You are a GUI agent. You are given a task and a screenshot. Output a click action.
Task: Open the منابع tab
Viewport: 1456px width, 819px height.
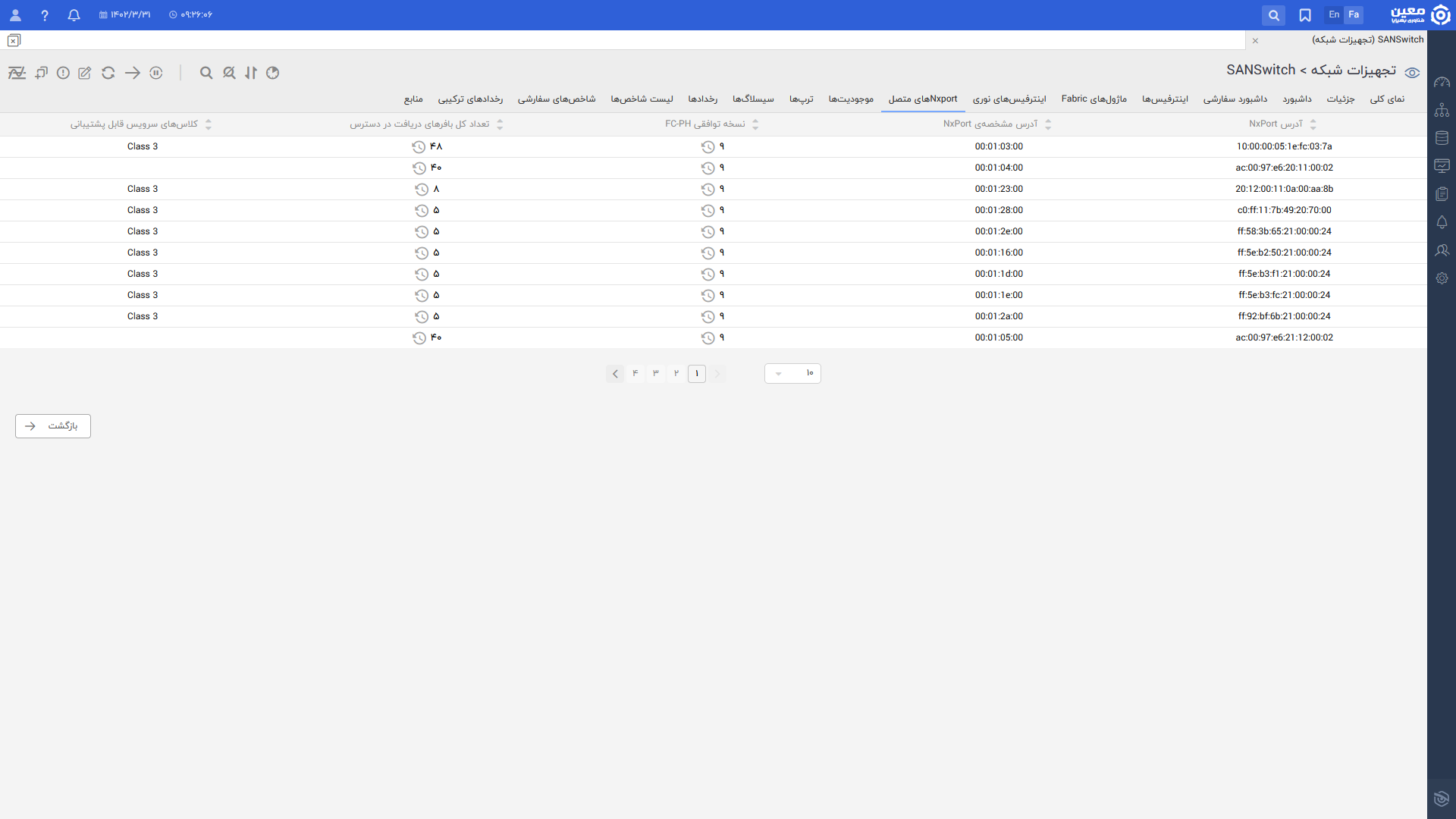coord(413,99)
